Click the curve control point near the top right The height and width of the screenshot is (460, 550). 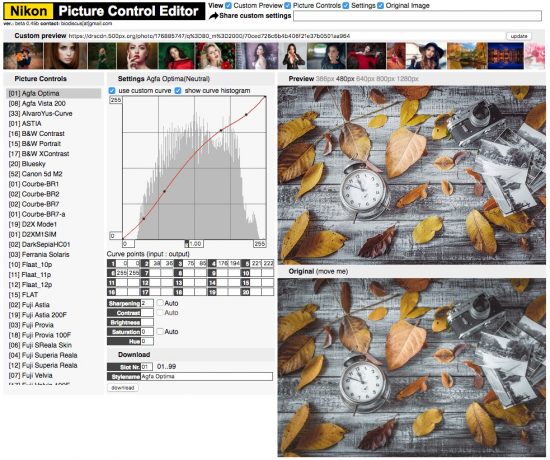point(246,114)
